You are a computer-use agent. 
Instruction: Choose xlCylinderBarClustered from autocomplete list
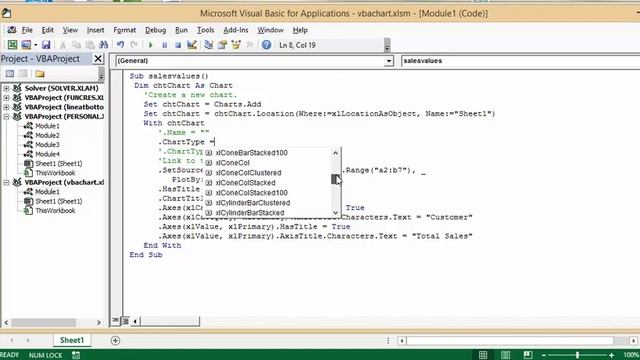point(253,203)
